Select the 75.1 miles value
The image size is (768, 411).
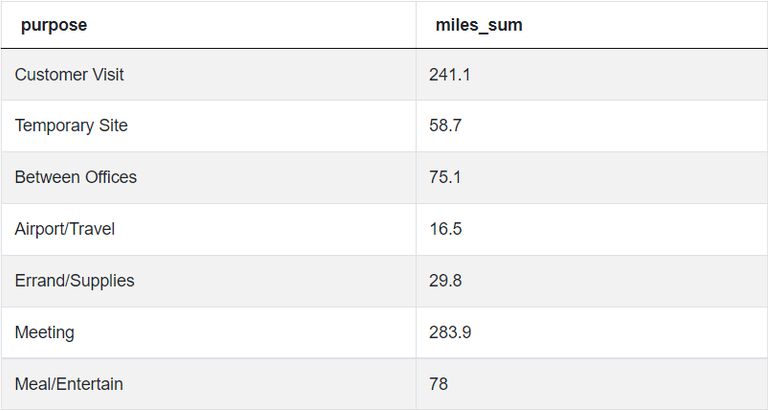[x=445, y=177]
